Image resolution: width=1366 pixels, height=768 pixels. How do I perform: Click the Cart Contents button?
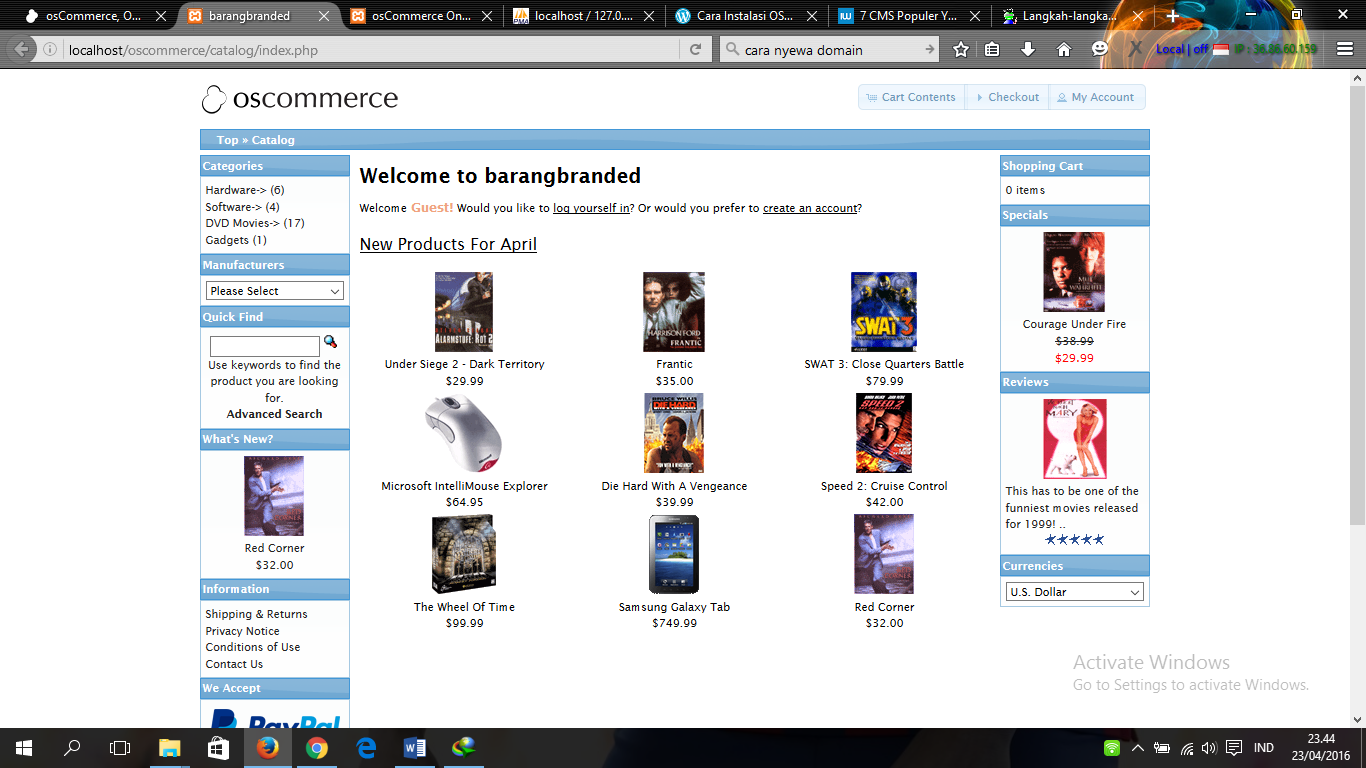pyautogui.click(x=911, y=97)
